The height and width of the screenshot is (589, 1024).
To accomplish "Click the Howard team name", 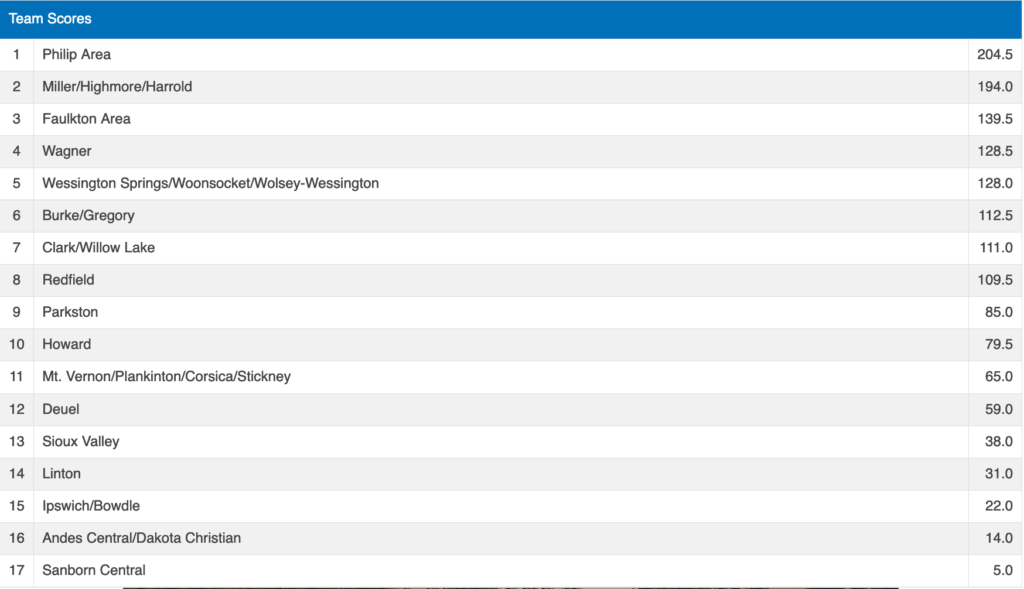I will 66,344.
